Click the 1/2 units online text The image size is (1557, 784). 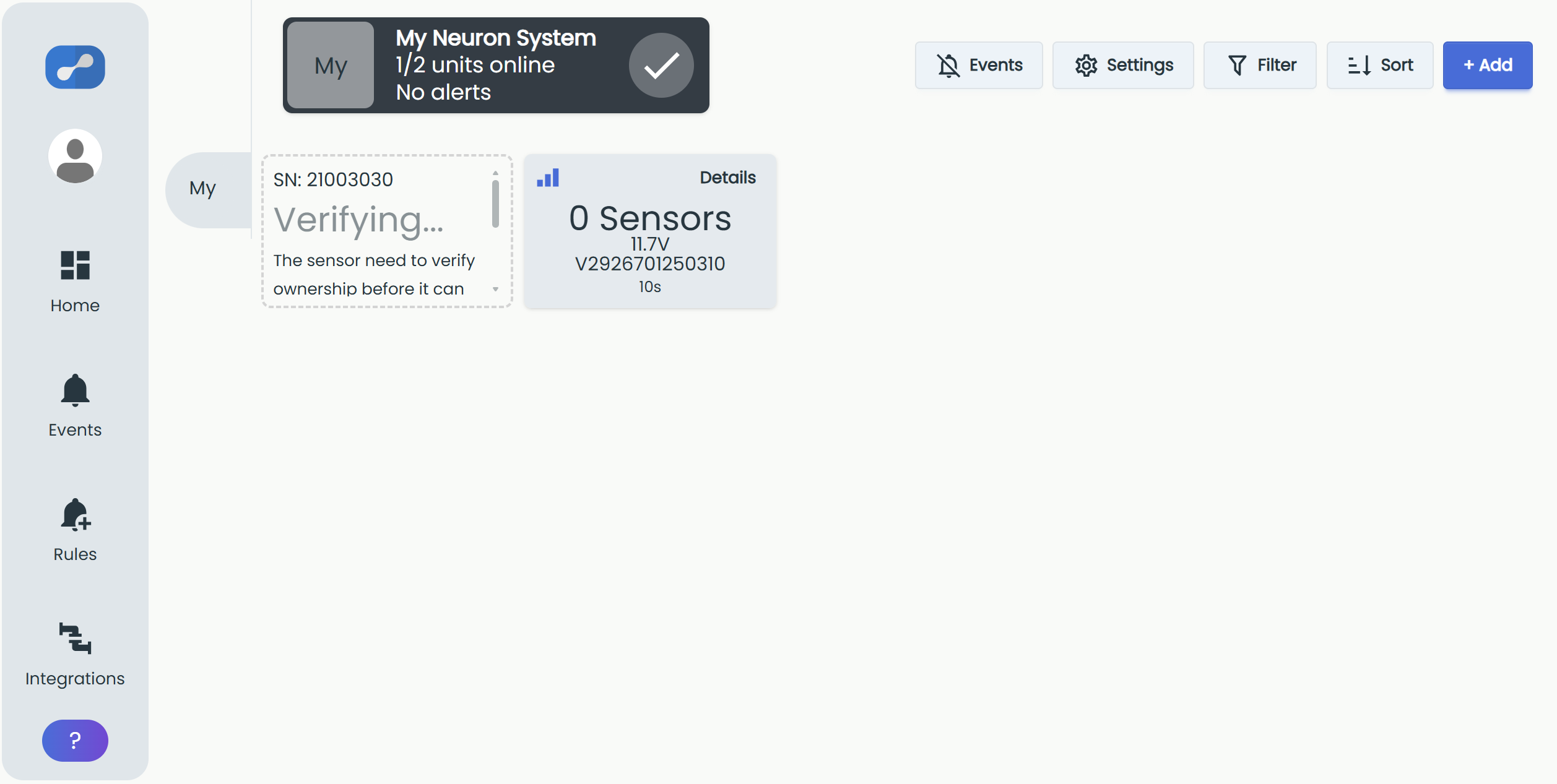475,65
